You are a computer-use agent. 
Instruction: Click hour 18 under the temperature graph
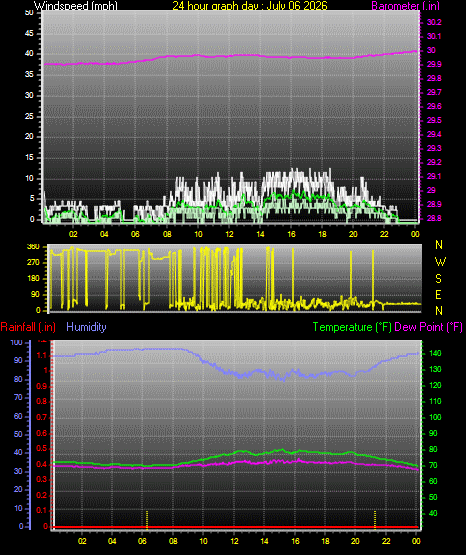coord(325,541)
